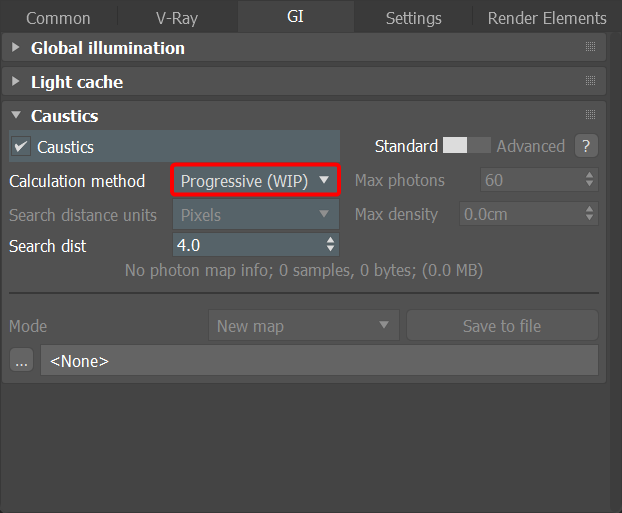
Task: Toggle the Caustics checkbox
Action: click(21, 147)
